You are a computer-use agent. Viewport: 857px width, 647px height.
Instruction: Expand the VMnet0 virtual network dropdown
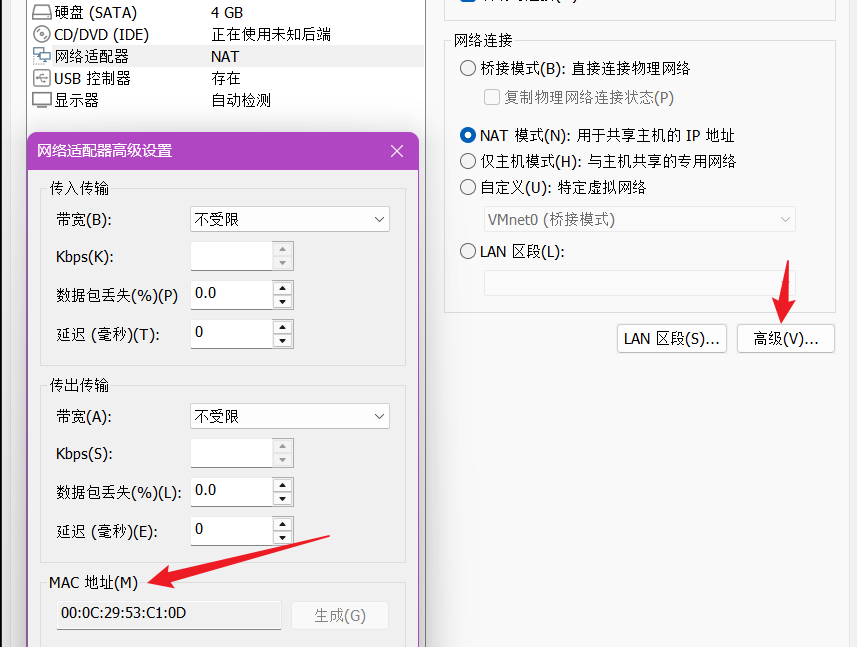(640, 219)
